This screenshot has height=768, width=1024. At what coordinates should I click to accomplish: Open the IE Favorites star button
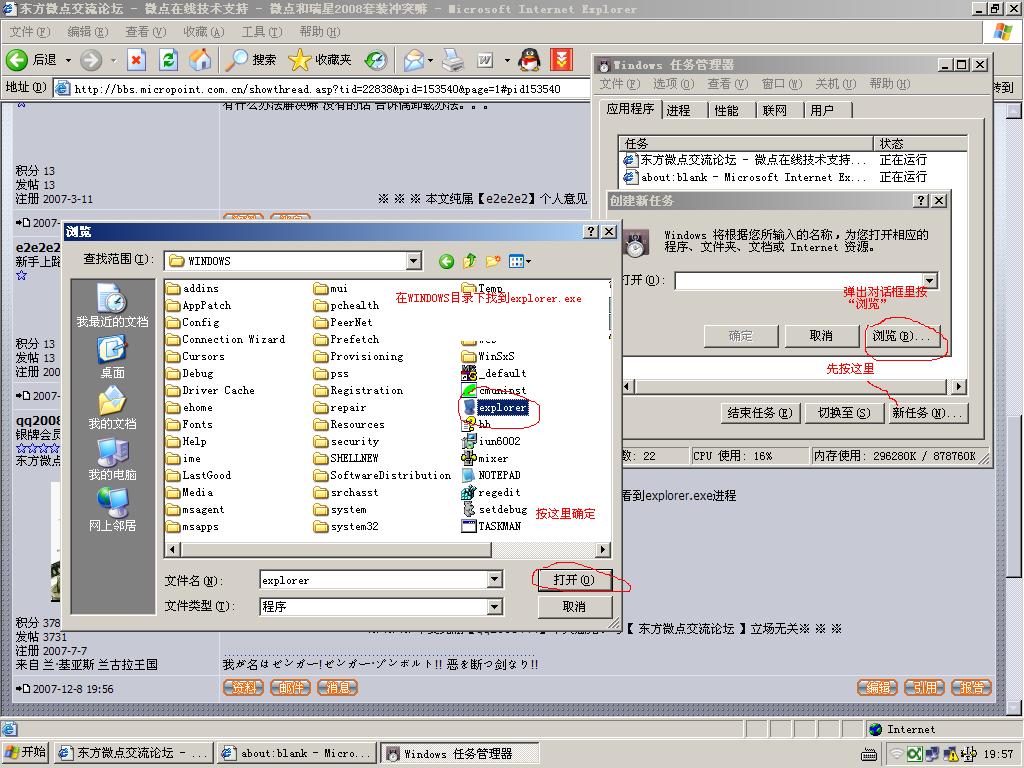click(x=319, y=60)
